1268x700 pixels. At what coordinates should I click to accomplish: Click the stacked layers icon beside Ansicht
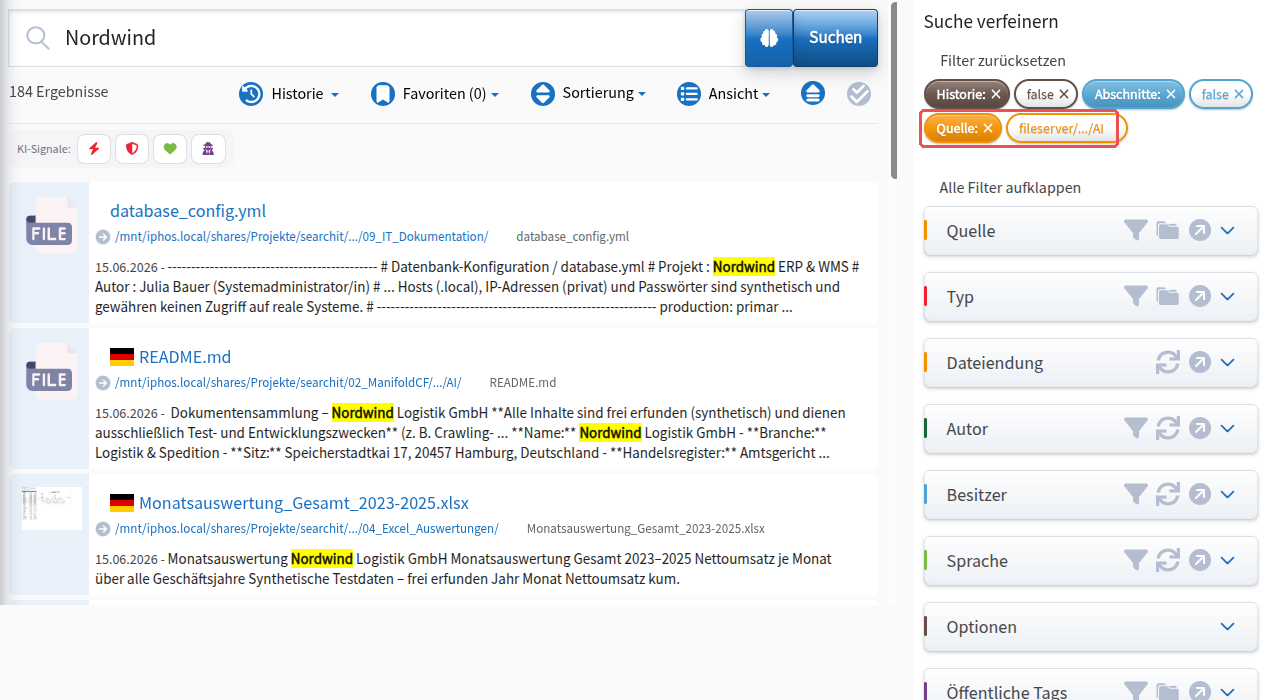pos(813,93)
